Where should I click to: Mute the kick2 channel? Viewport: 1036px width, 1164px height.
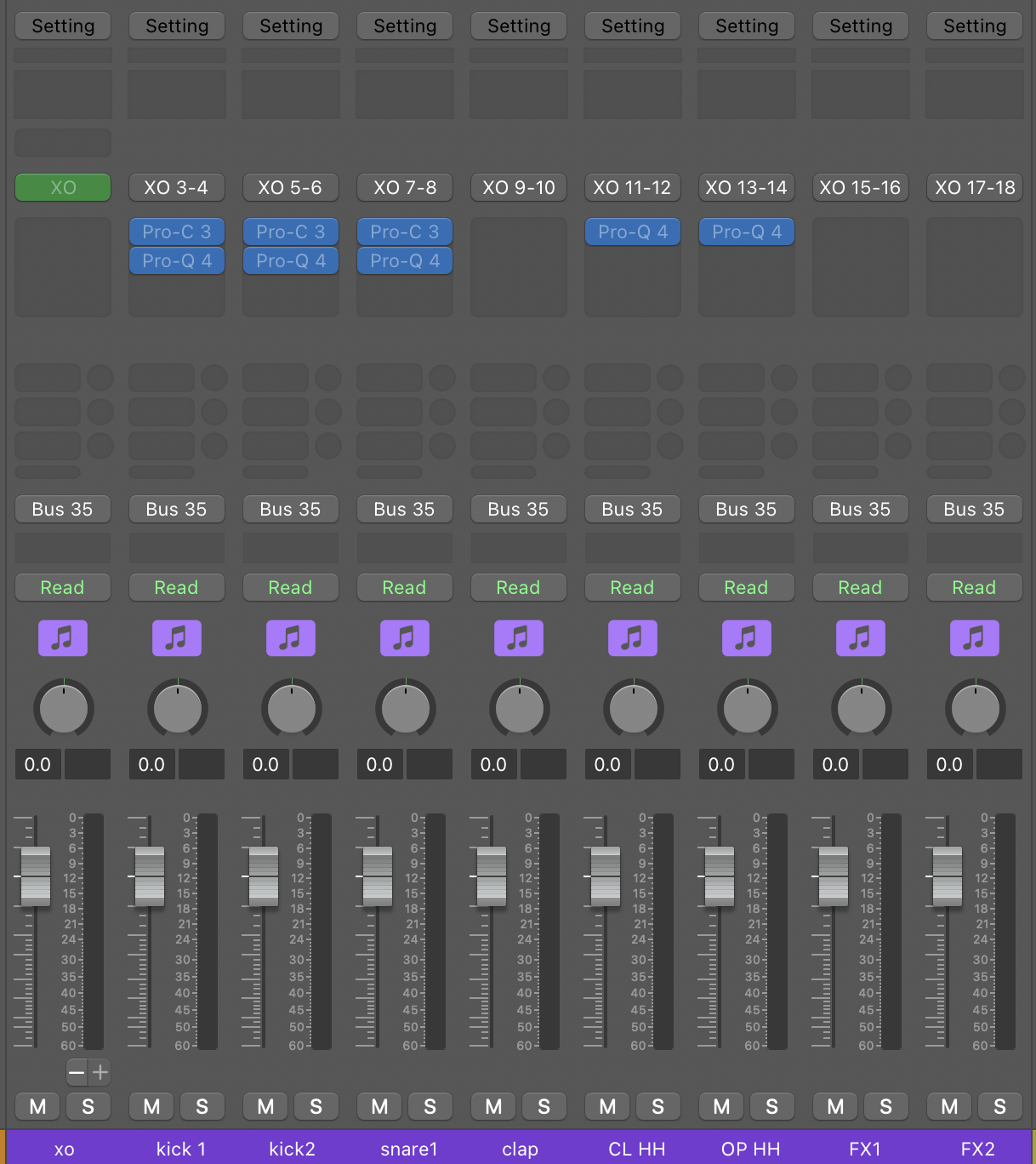tap(266, 1106)
